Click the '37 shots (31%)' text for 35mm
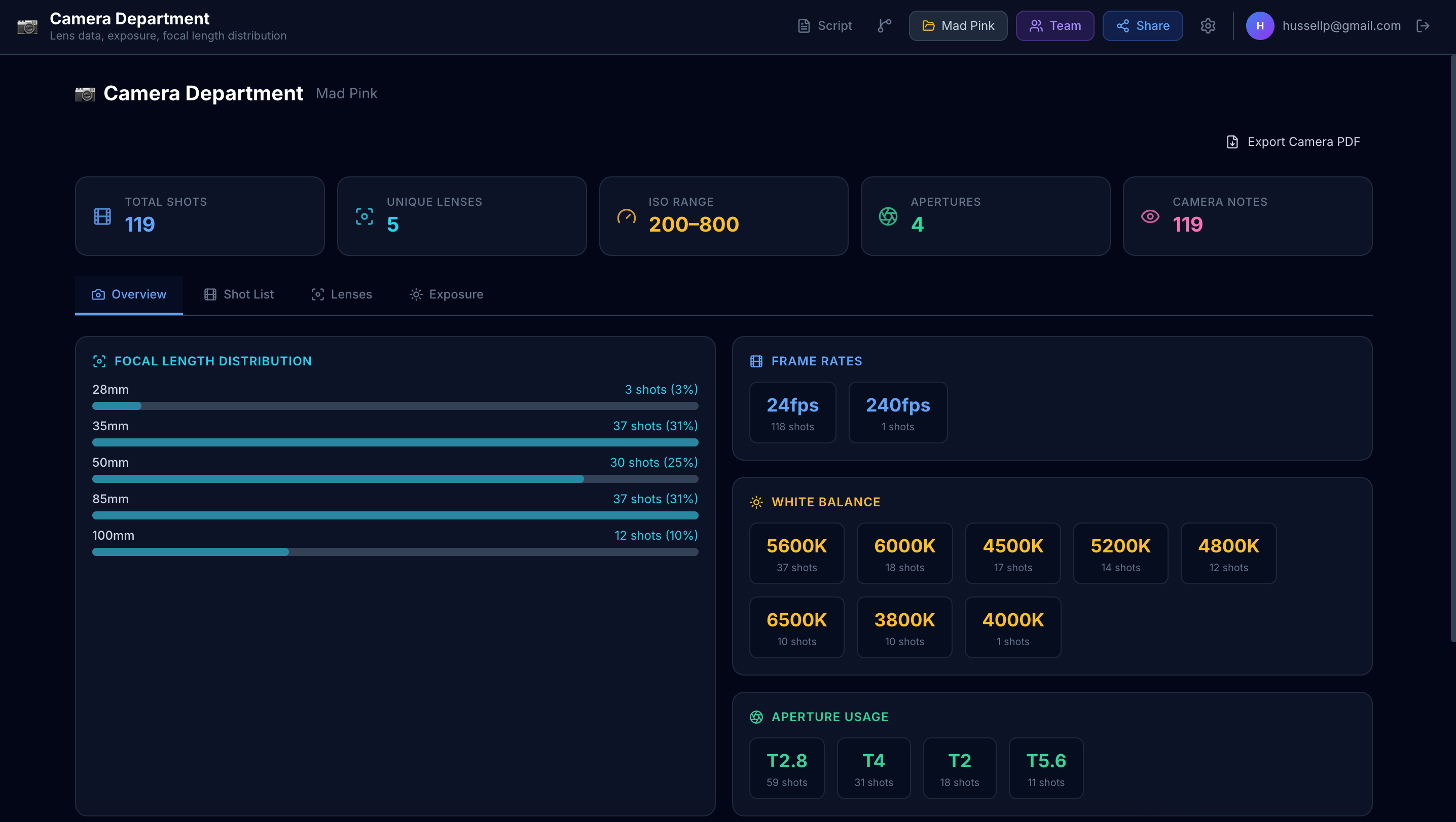1456x822 pixels. coord(655,426)
